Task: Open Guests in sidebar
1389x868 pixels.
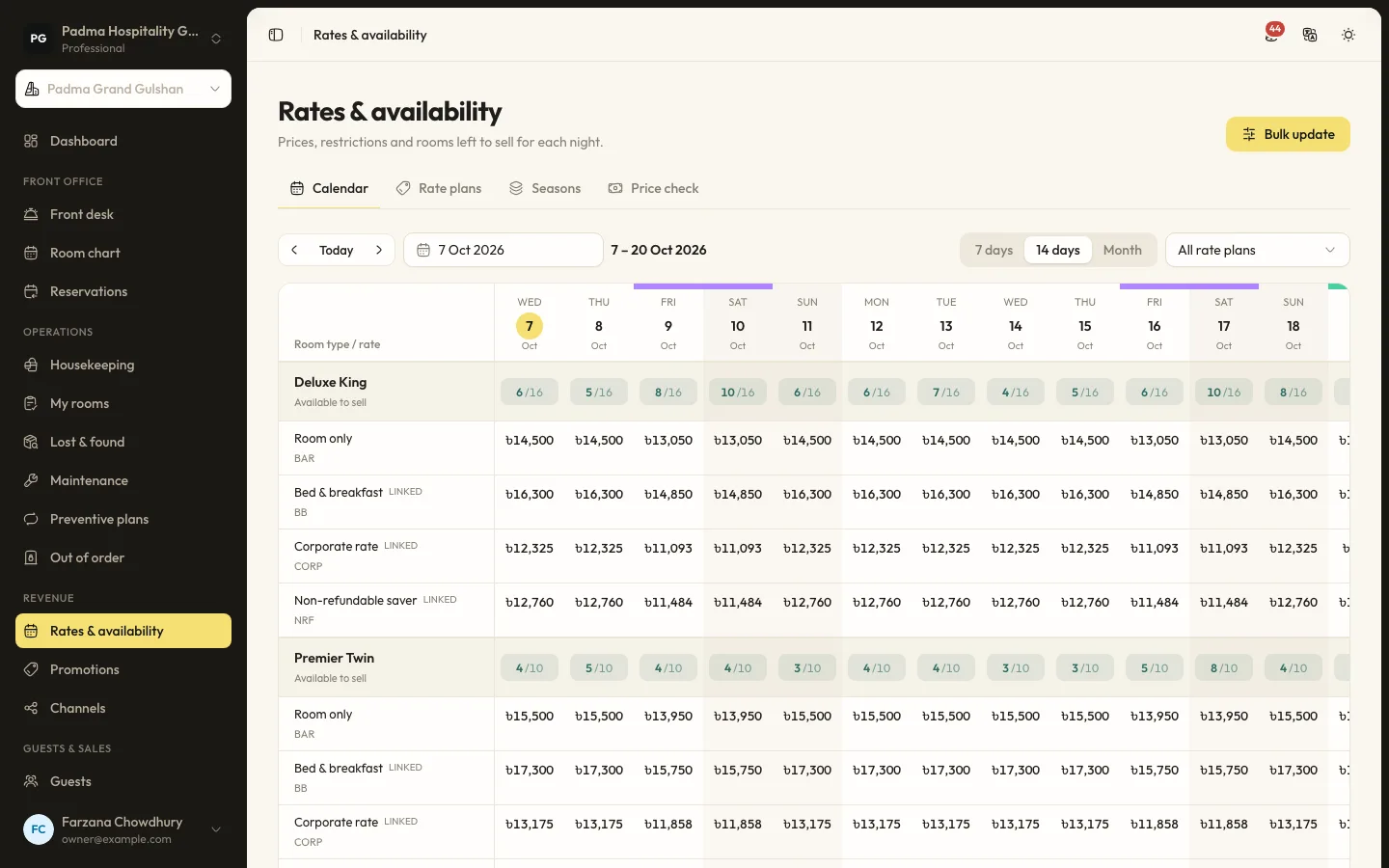Action: click(123, 781)
